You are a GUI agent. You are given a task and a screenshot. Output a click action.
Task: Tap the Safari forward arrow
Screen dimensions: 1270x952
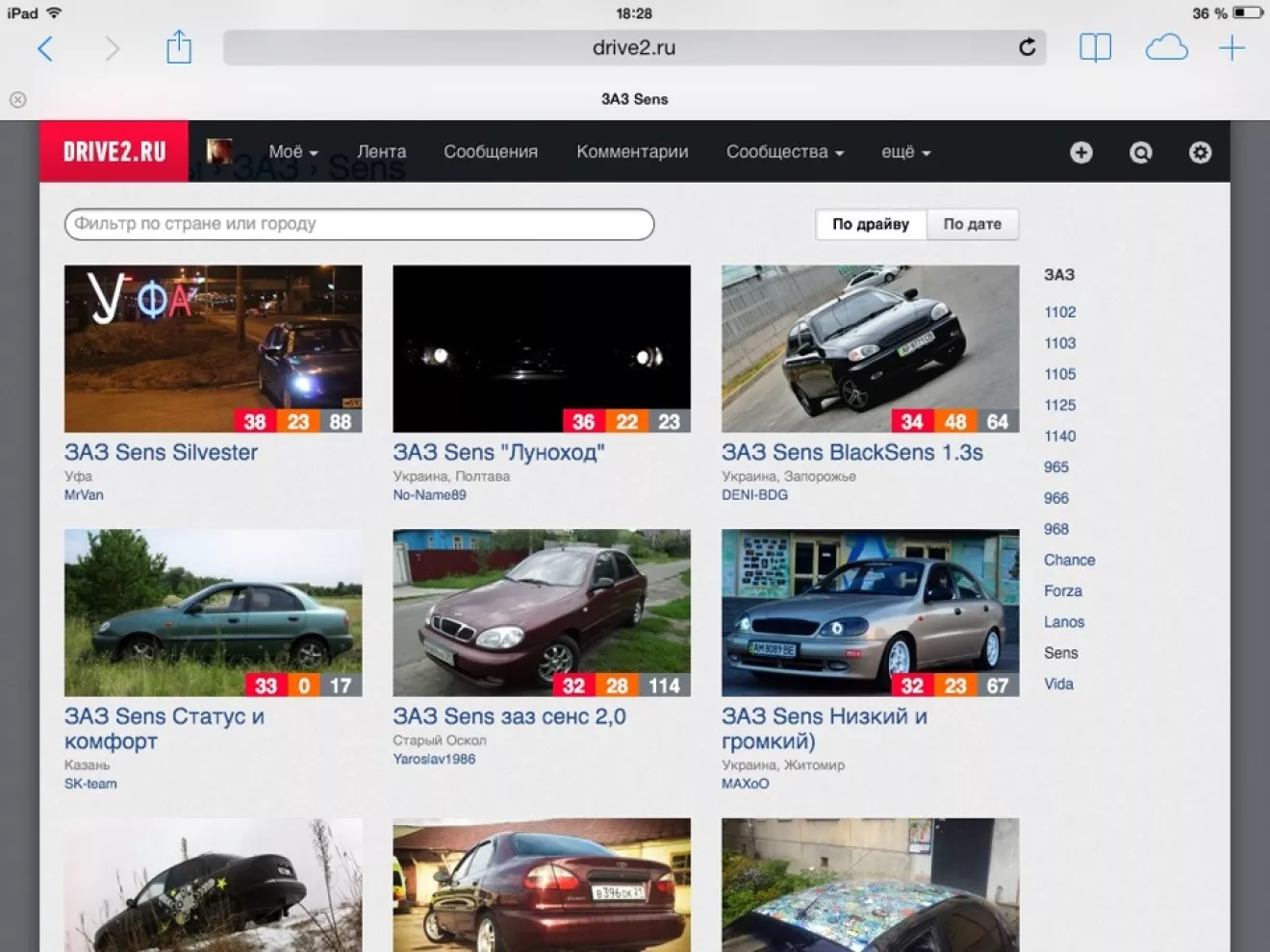[113, 48]
